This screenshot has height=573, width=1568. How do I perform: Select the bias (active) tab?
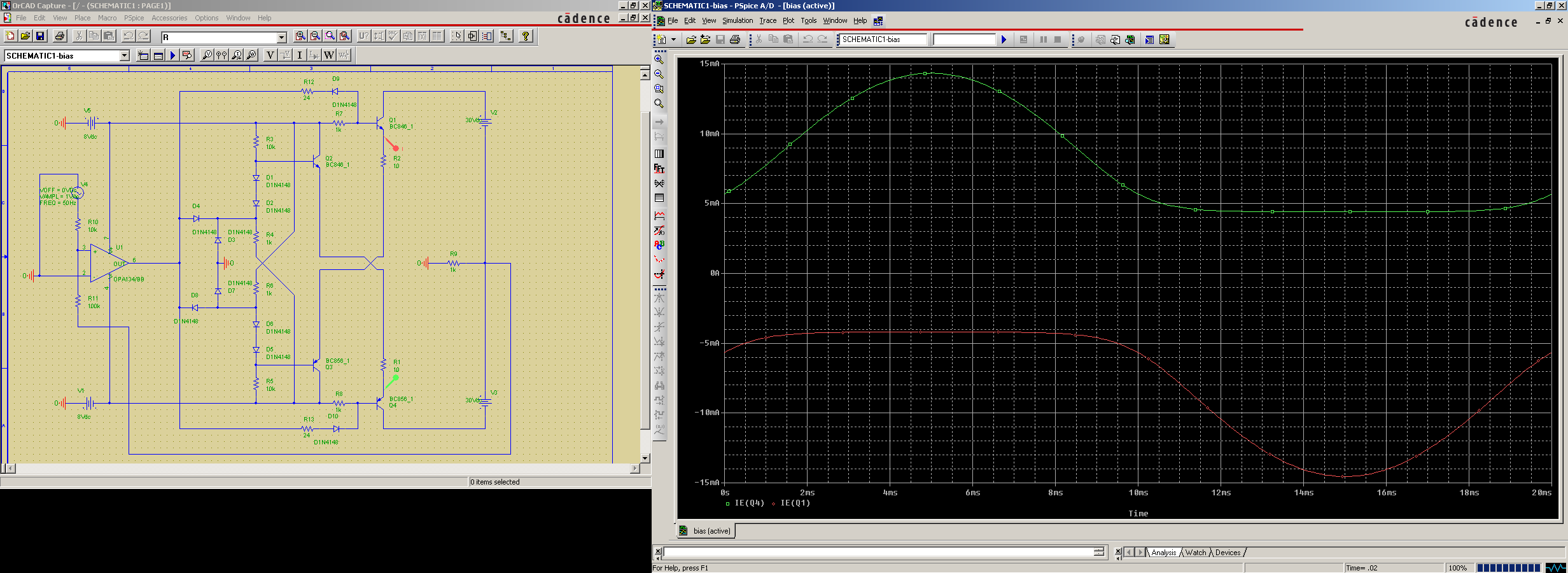pos(706,530)
